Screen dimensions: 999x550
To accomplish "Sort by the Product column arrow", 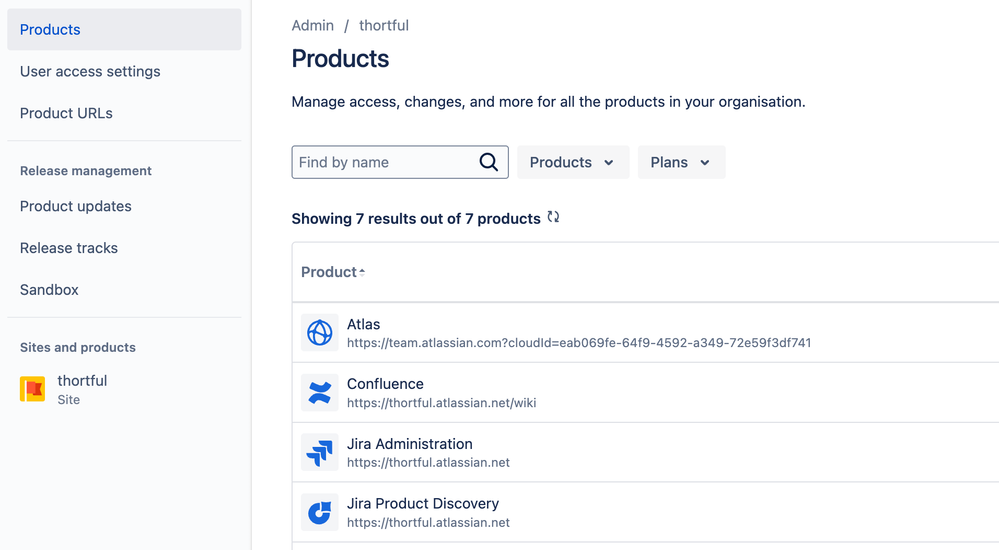I will pos(362,272).
